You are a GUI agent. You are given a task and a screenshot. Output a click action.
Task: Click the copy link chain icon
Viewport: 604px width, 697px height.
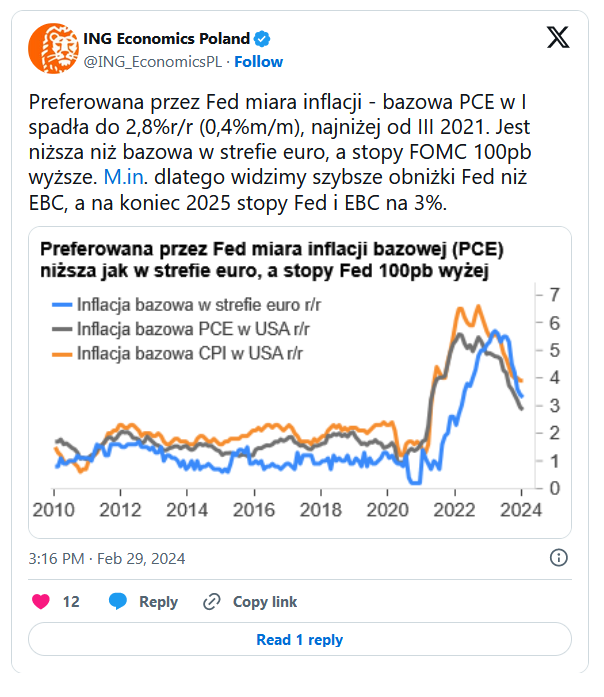pyautogui.click(x=212, y=602)
